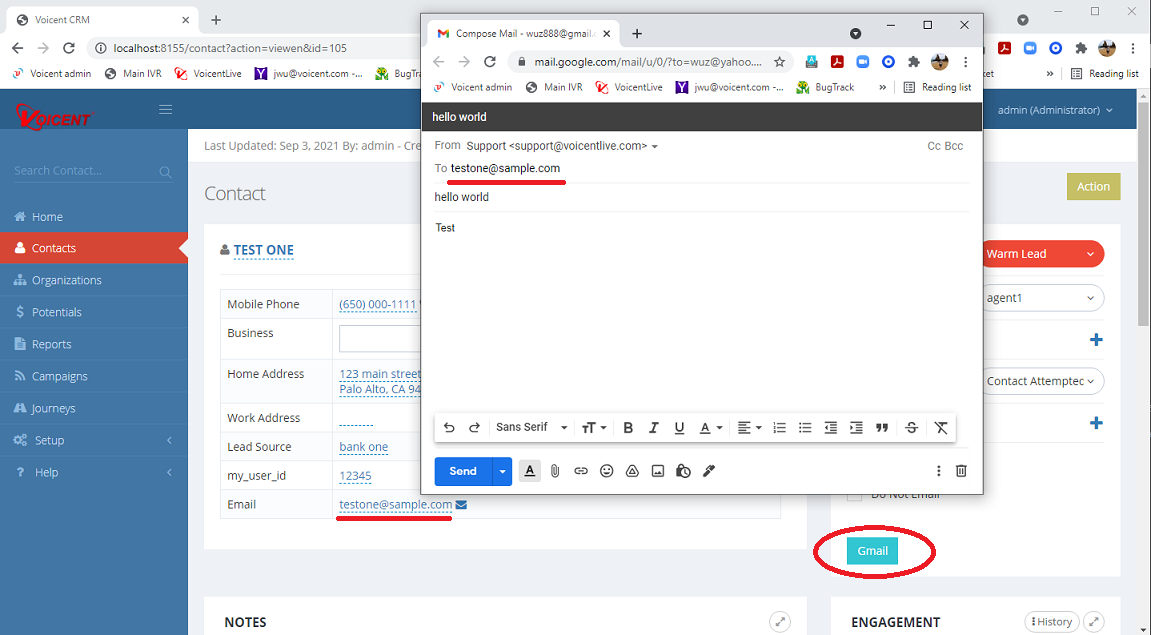
Task: Select Campaigns in the CRM sidebar
Action: tap(60, 375)
